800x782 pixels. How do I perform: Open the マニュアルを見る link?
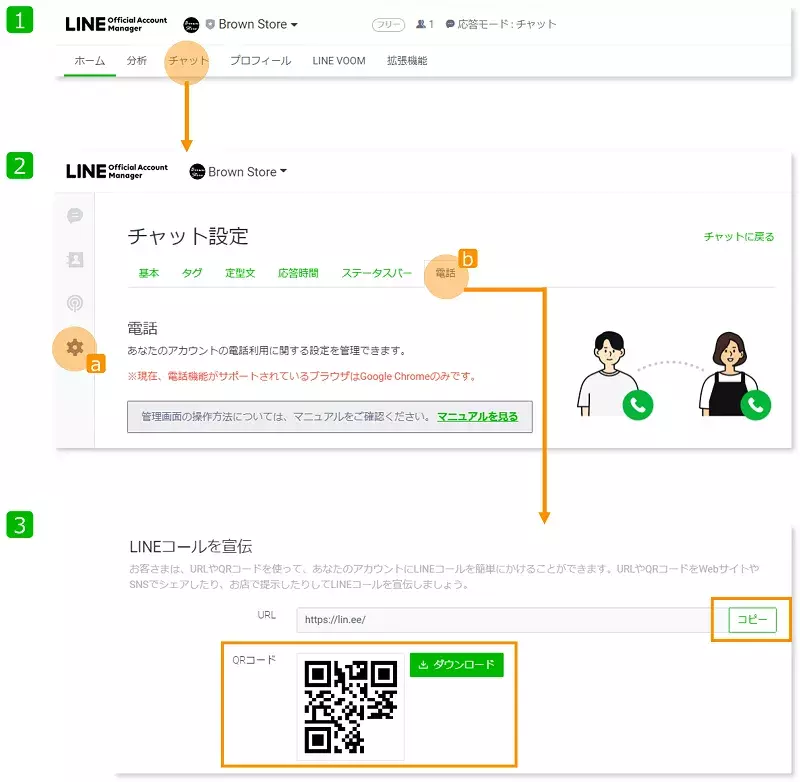point(477,416)
